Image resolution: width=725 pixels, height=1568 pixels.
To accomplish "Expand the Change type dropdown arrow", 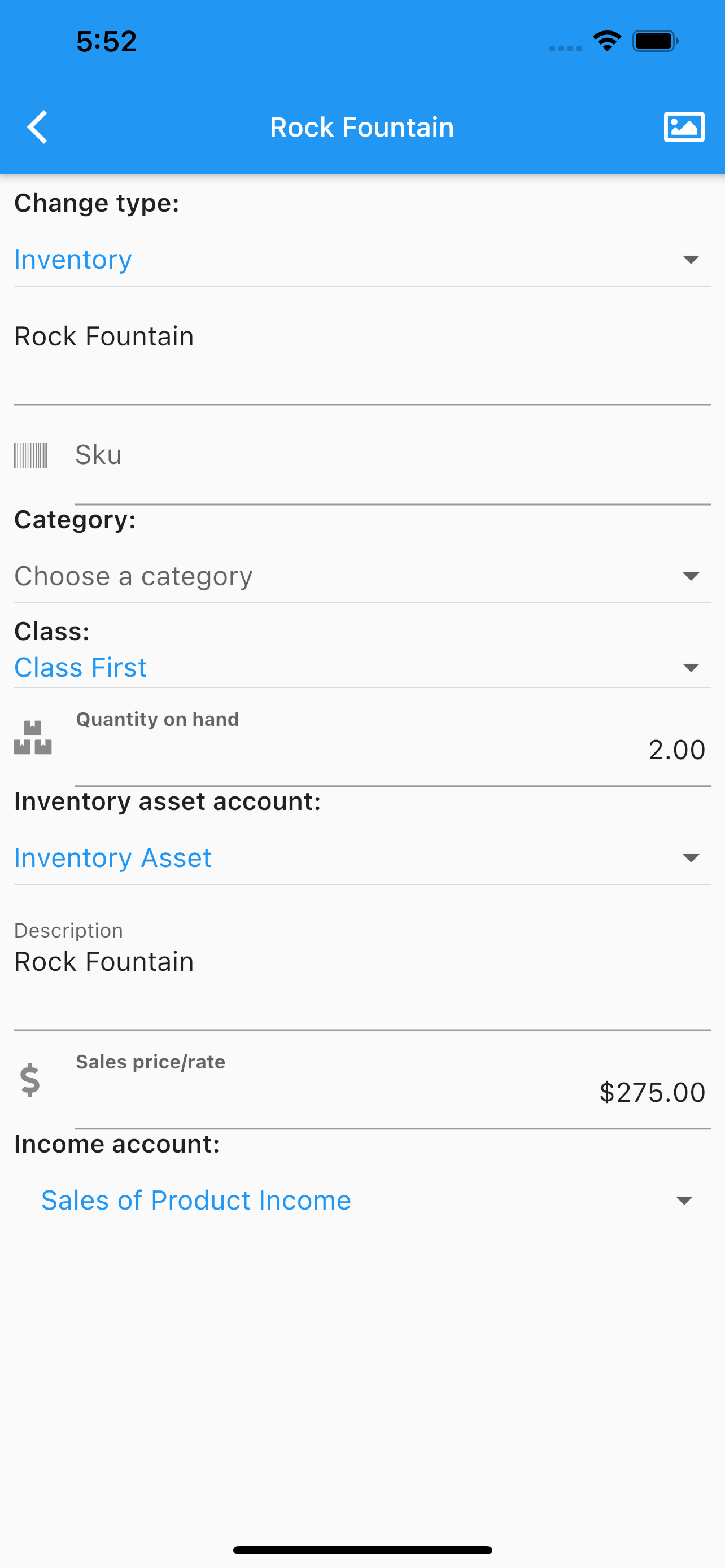I will [691, 260].
